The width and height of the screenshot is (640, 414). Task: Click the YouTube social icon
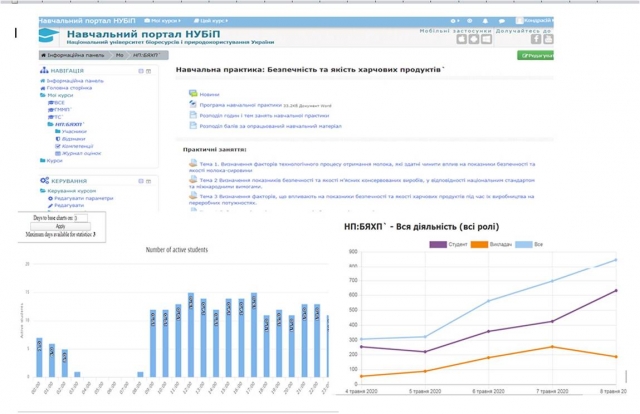549,38
